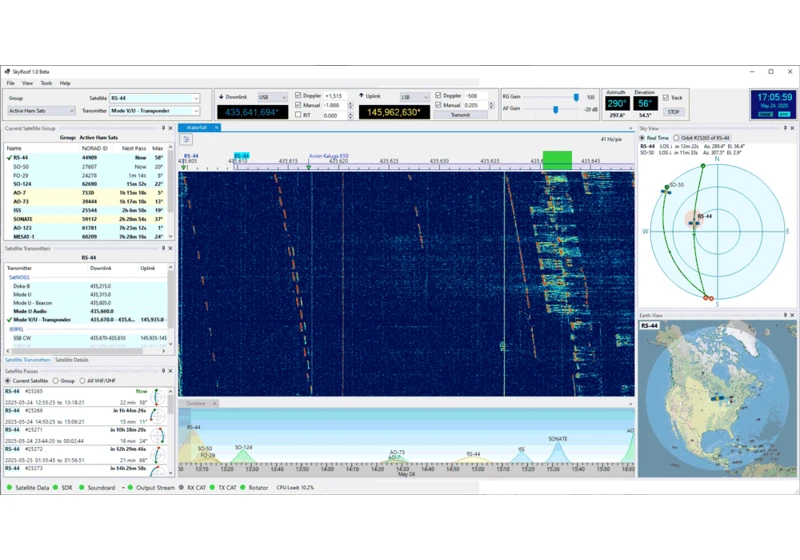Toggle the uplink Doppler checkbox
This screenshot has height=560, width=800.
click(438, 95)
